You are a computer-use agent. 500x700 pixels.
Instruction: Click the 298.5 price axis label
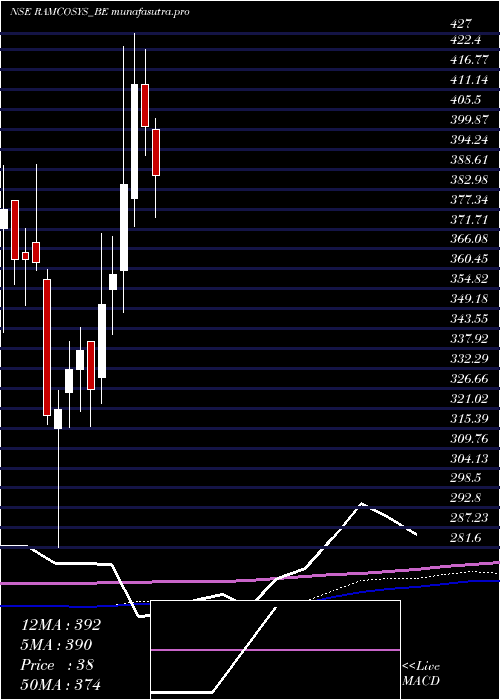[x=465, y=478]
